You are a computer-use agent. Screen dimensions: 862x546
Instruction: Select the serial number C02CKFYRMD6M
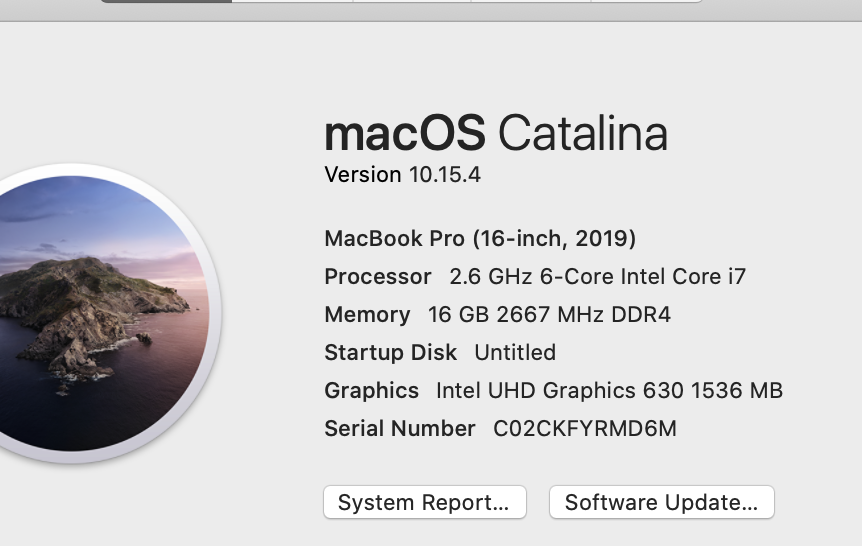(x=584, y=428)
